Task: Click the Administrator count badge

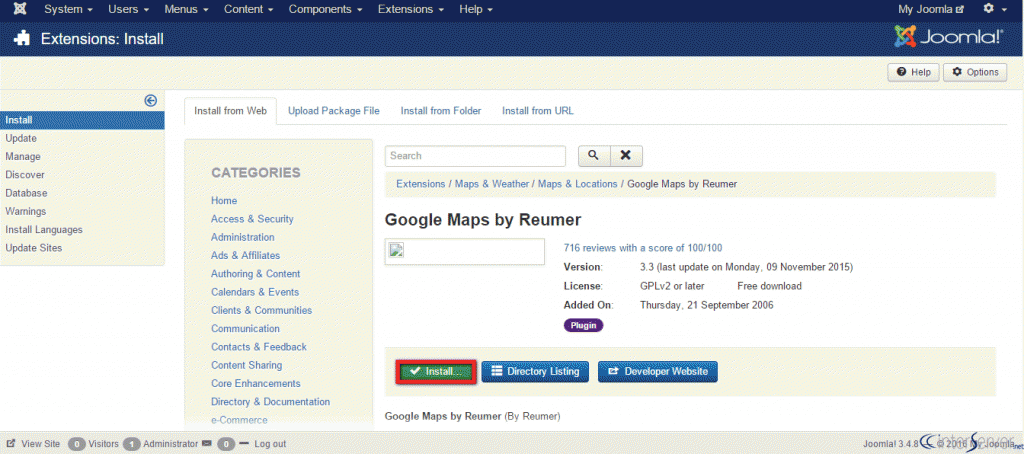Action: tap(131, 444)
